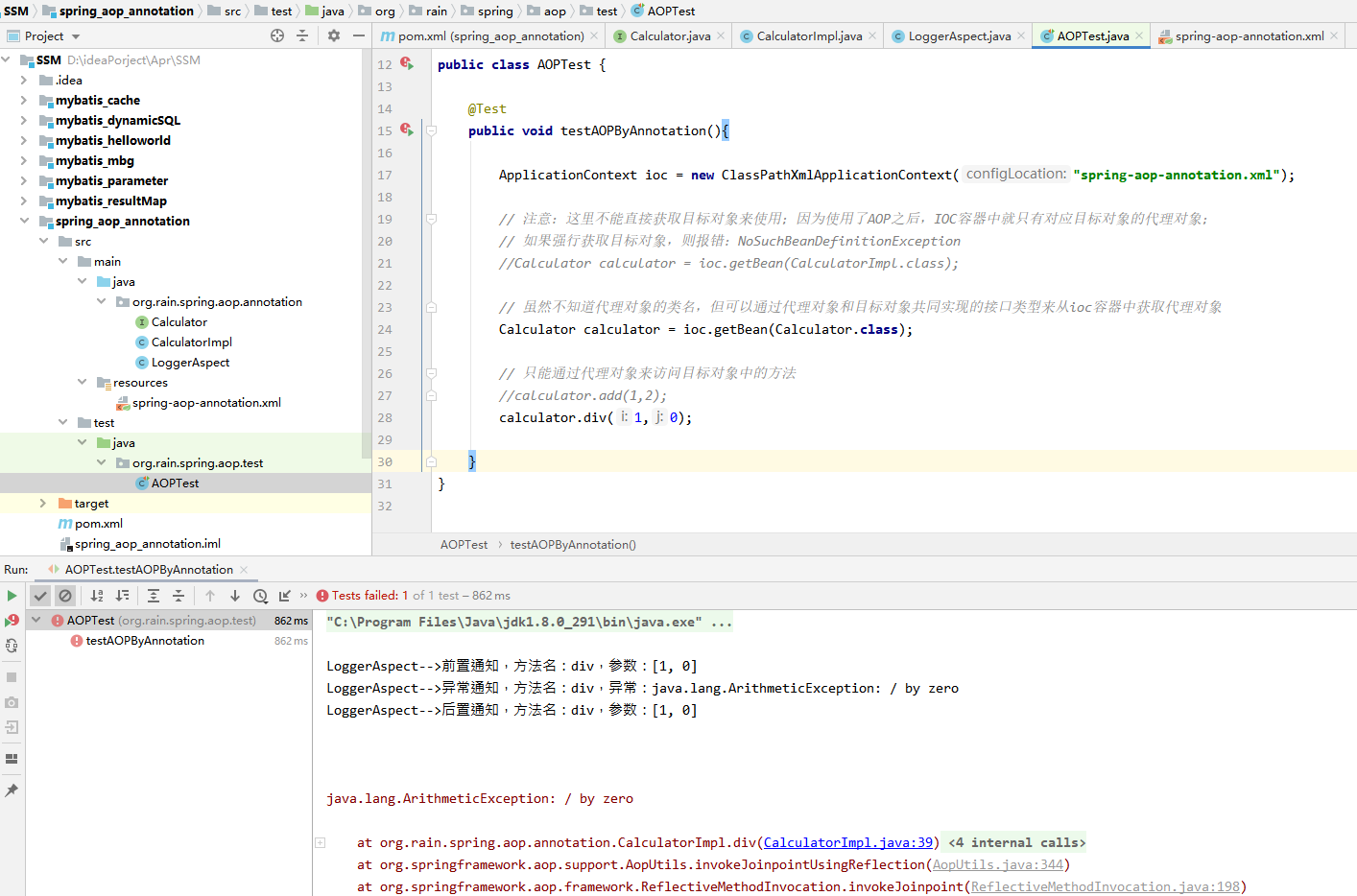Select CalculatorImpl in project tree
Viewport: 1357px width, 896px height.
(191, 342)
